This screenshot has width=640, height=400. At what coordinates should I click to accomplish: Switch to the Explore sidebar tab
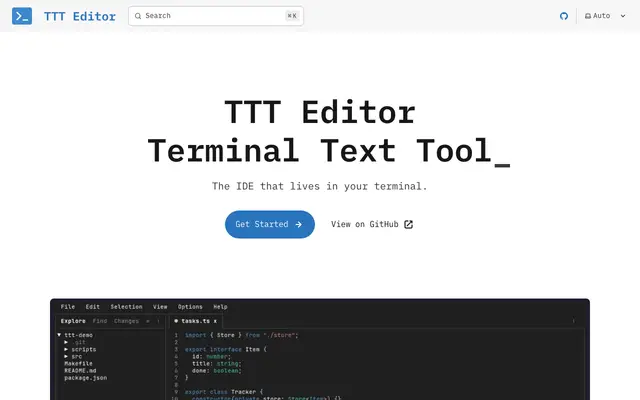tap(73, 321)
